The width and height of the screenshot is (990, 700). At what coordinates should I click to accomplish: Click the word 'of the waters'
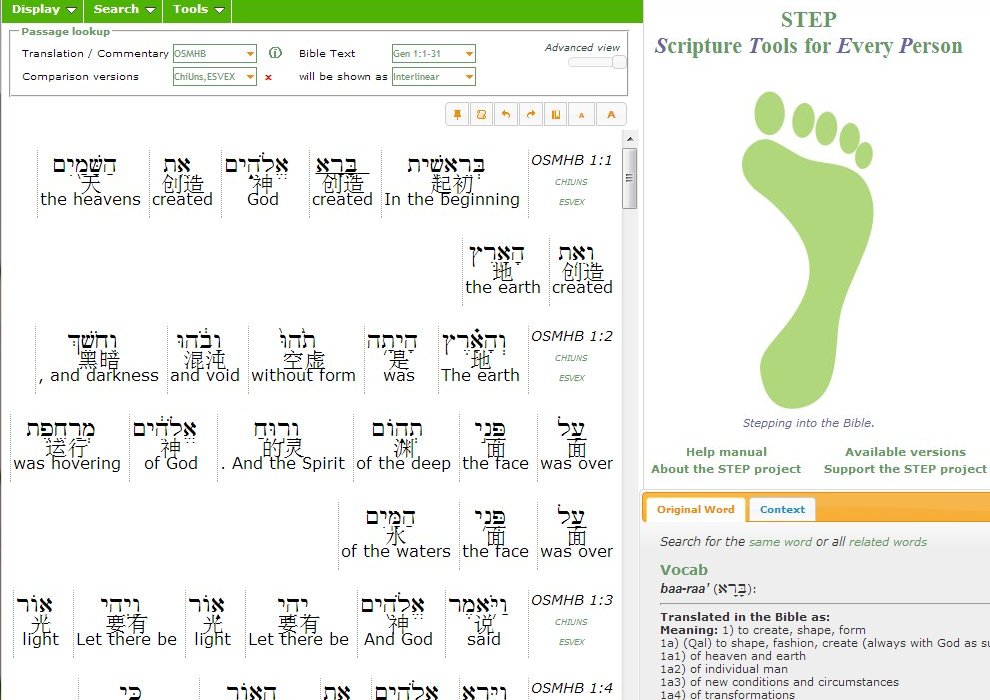click(x=395, y=551)
